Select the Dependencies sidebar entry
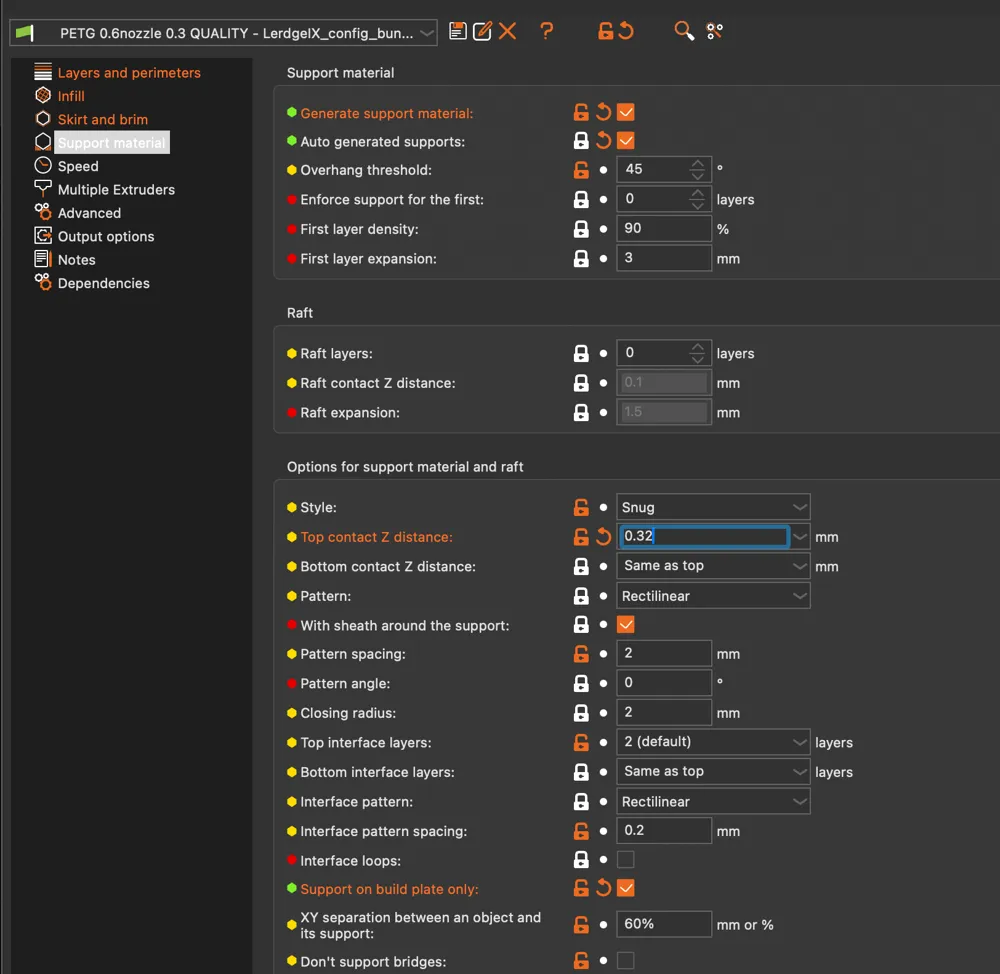 (x=103, y=283)
